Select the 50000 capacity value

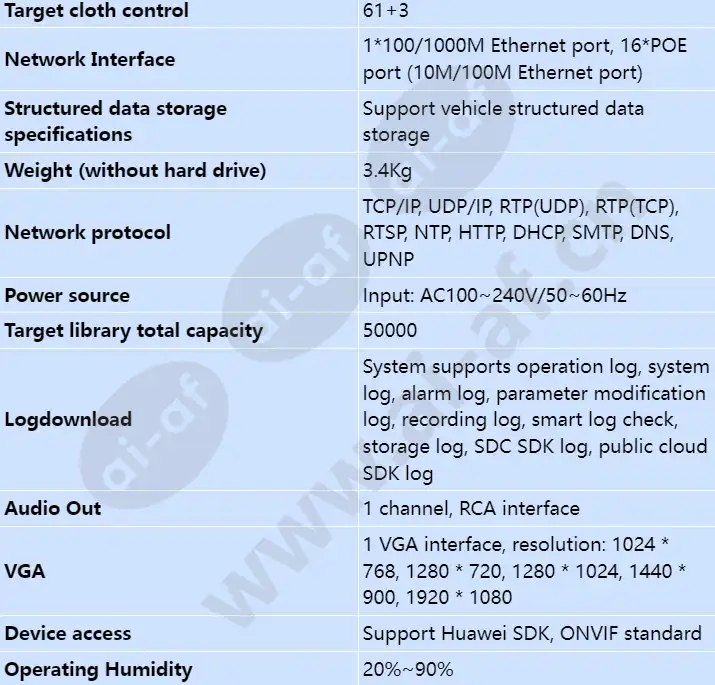coord(390,331)
